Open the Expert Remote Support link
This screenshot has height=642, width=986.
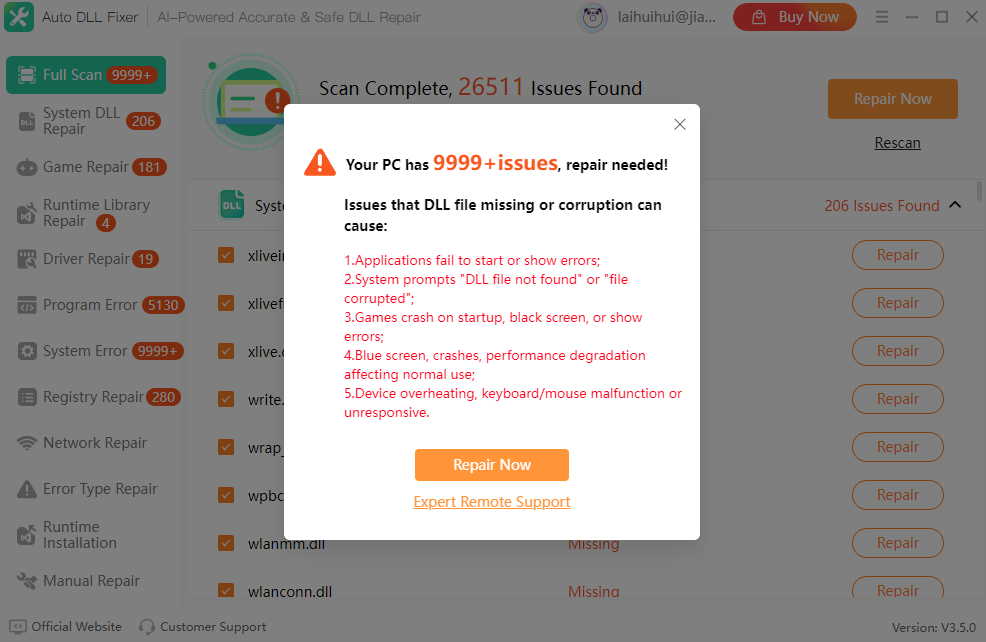click(x=492, y=502)
